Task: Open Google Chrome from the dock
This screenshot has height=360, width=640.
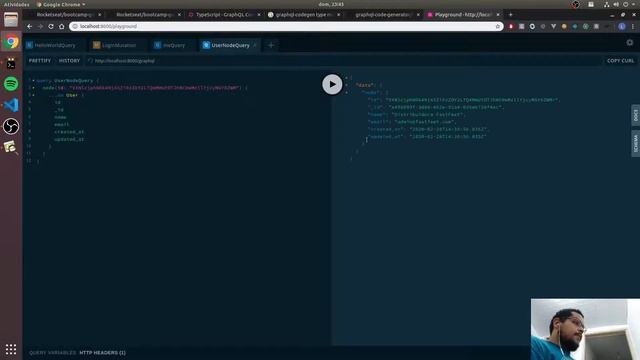Action: tap(11, 42)
